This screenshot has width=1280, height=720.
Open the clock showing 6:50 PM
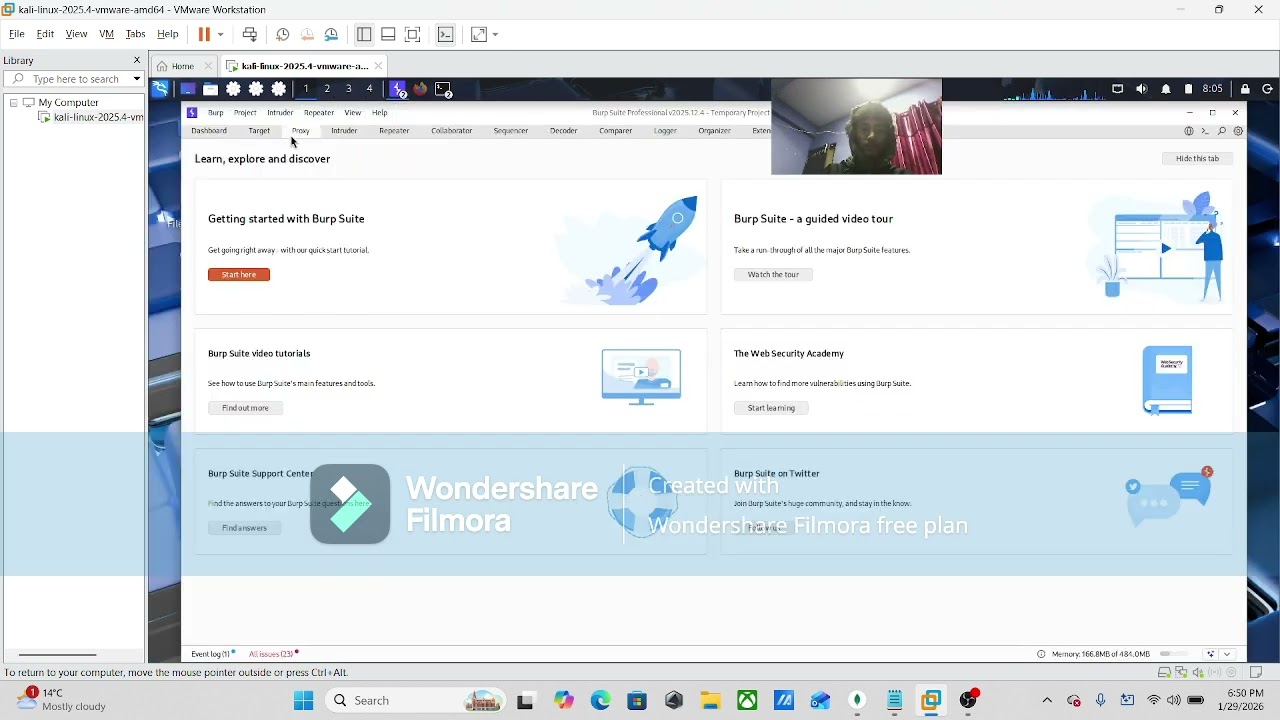coord(1245,700)
